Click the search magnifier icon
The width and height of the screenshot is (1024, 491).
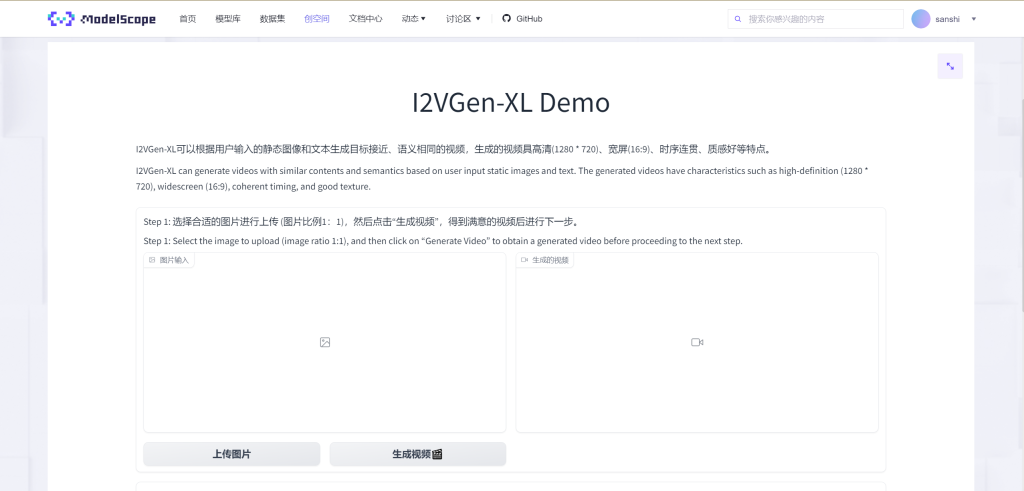pos(738,19)
